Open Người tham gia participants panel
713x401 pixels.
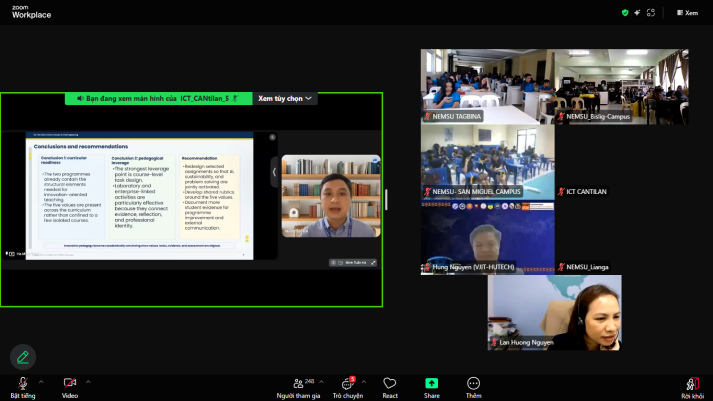[x=298, y=388]
